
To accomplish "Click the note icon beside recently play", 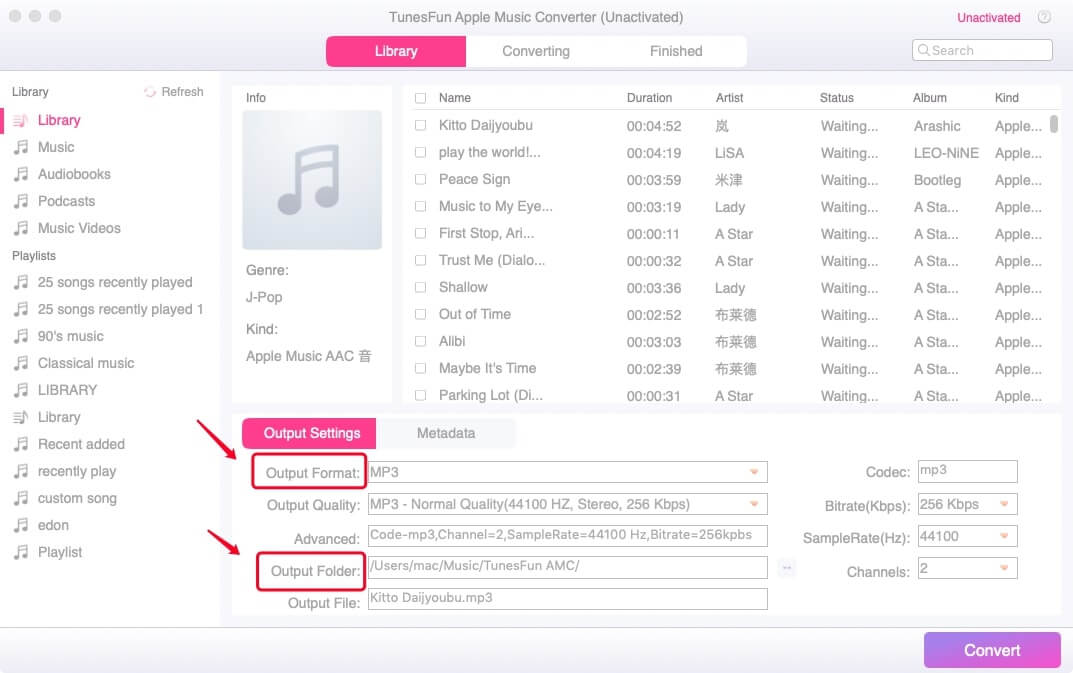I will coord(21,471).
